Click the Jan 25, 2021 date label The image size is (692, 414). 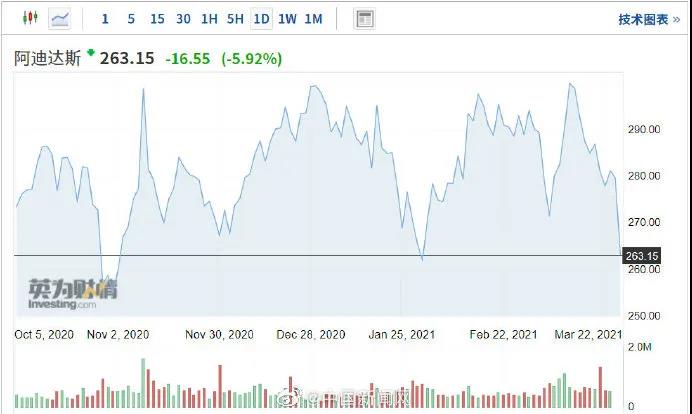402,335
